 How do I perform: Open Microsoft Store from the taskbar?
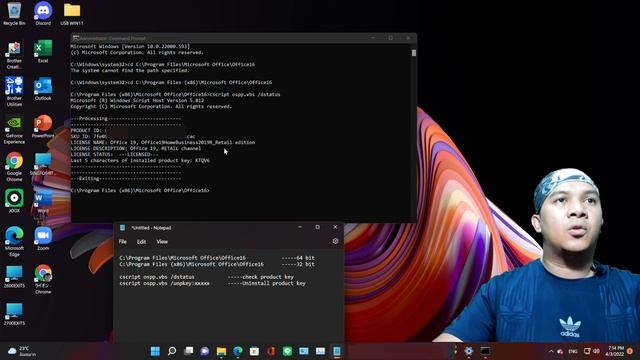point(254,351)
